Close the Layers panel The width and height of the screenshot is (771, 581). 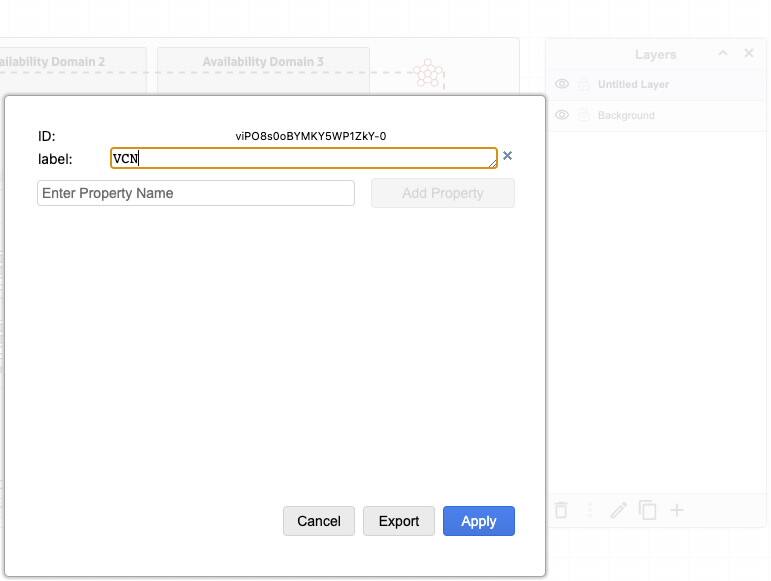pyautogui.click(x=749, y=54)
